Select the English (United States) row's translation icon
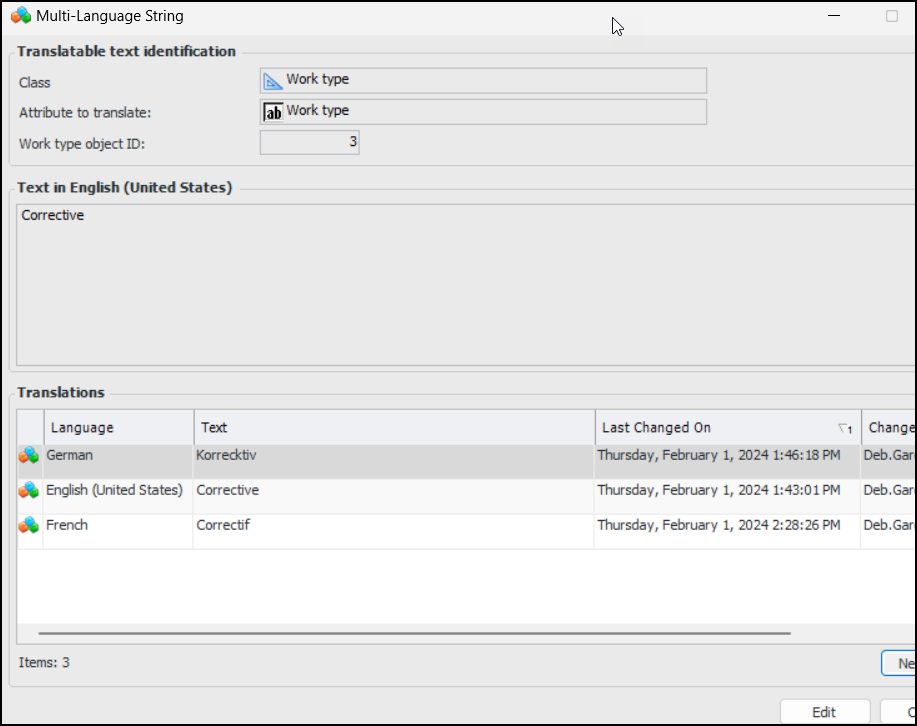This screenshot has height=726, width=917. 29,490
